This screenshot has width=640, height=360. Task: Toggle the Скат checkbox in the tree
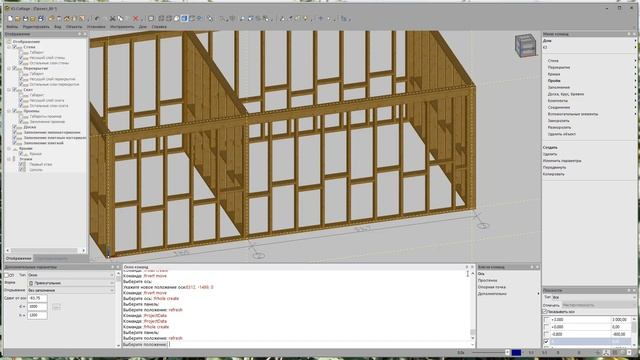[15, 89]
